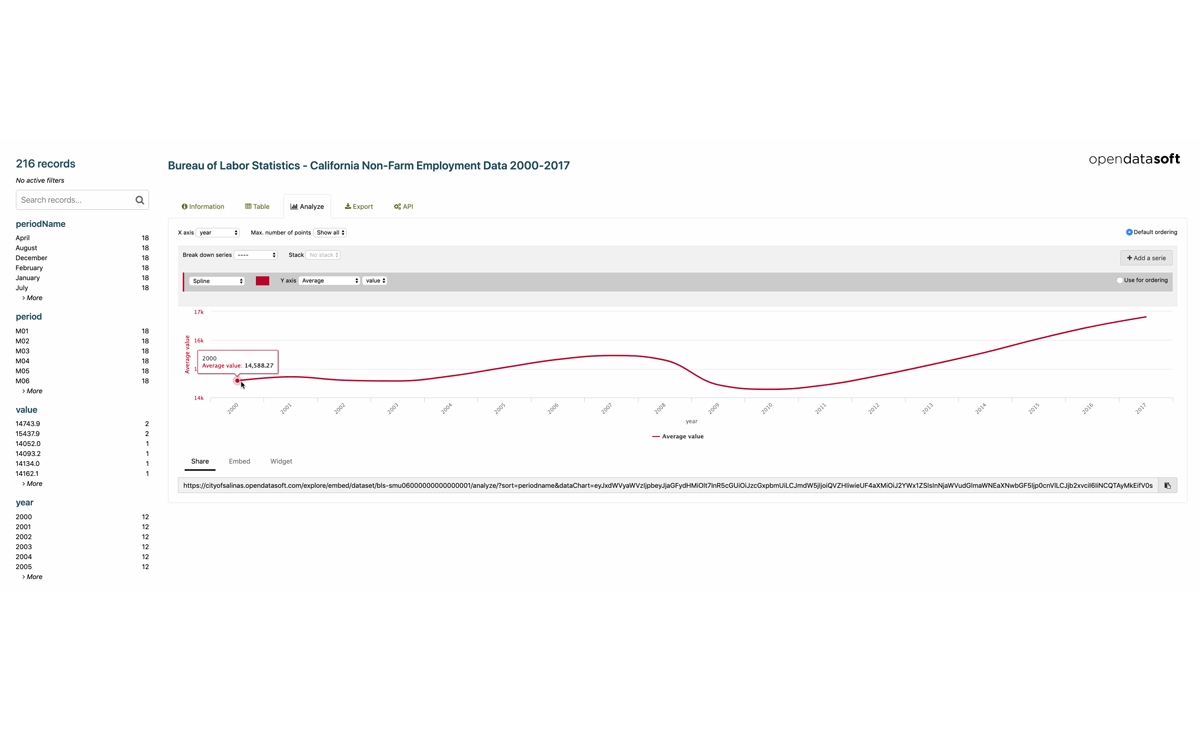The image size is (1200, 729).
Task: Click the Add a serie button
Action: pyautogui.click(x=1146, y=258)
